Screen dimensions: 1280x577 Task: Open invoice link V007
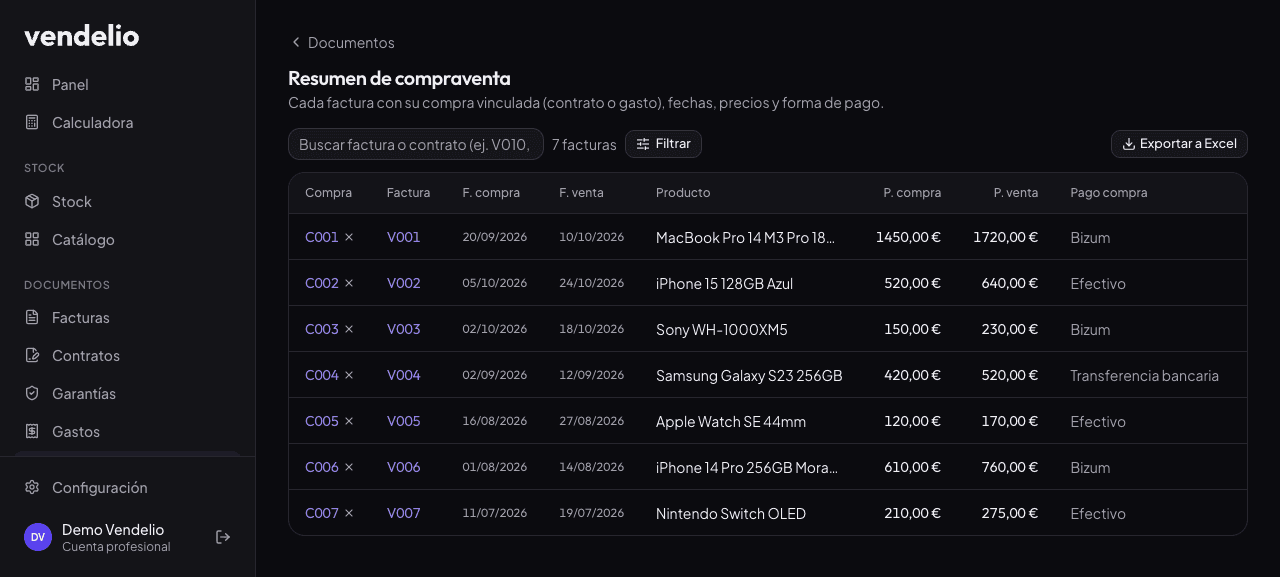point(404,513)
